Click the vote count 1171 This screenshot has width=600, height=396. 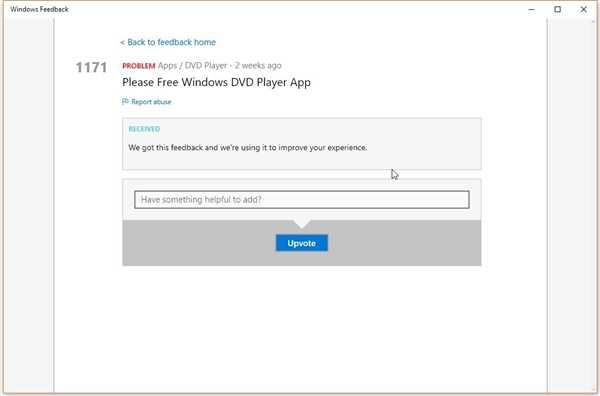(x=91, y=67)
